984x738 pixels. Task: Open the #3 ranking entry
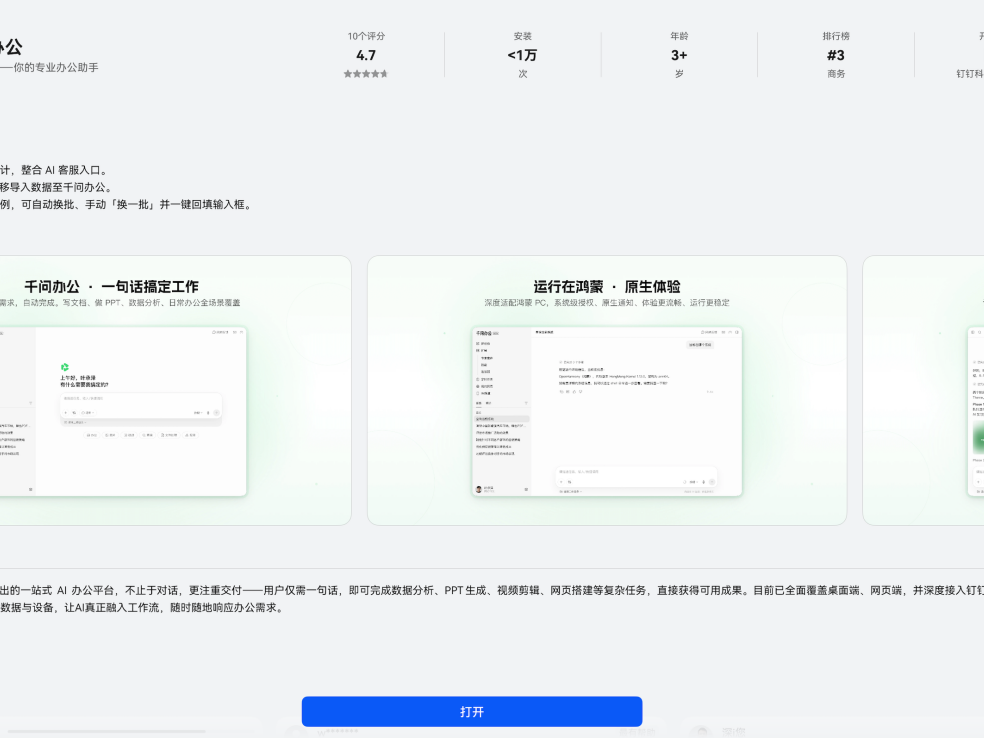click(x=836, y=55)
